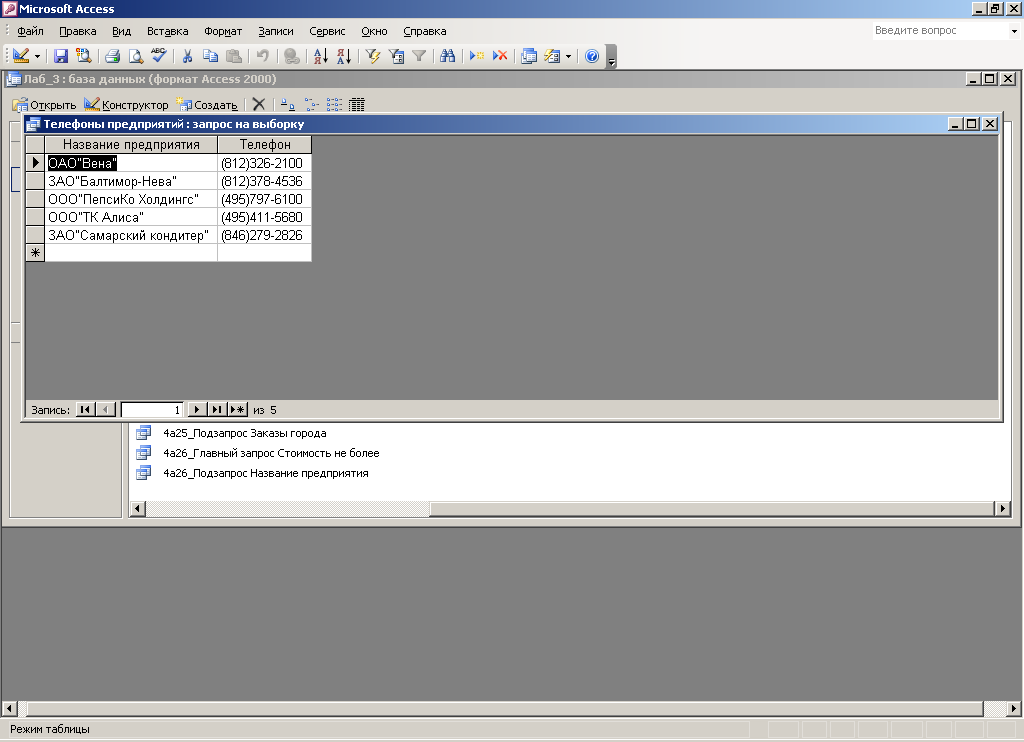Switch to design view using the View icon
This screenshot has width=1024, height=742.
(21, 56)
